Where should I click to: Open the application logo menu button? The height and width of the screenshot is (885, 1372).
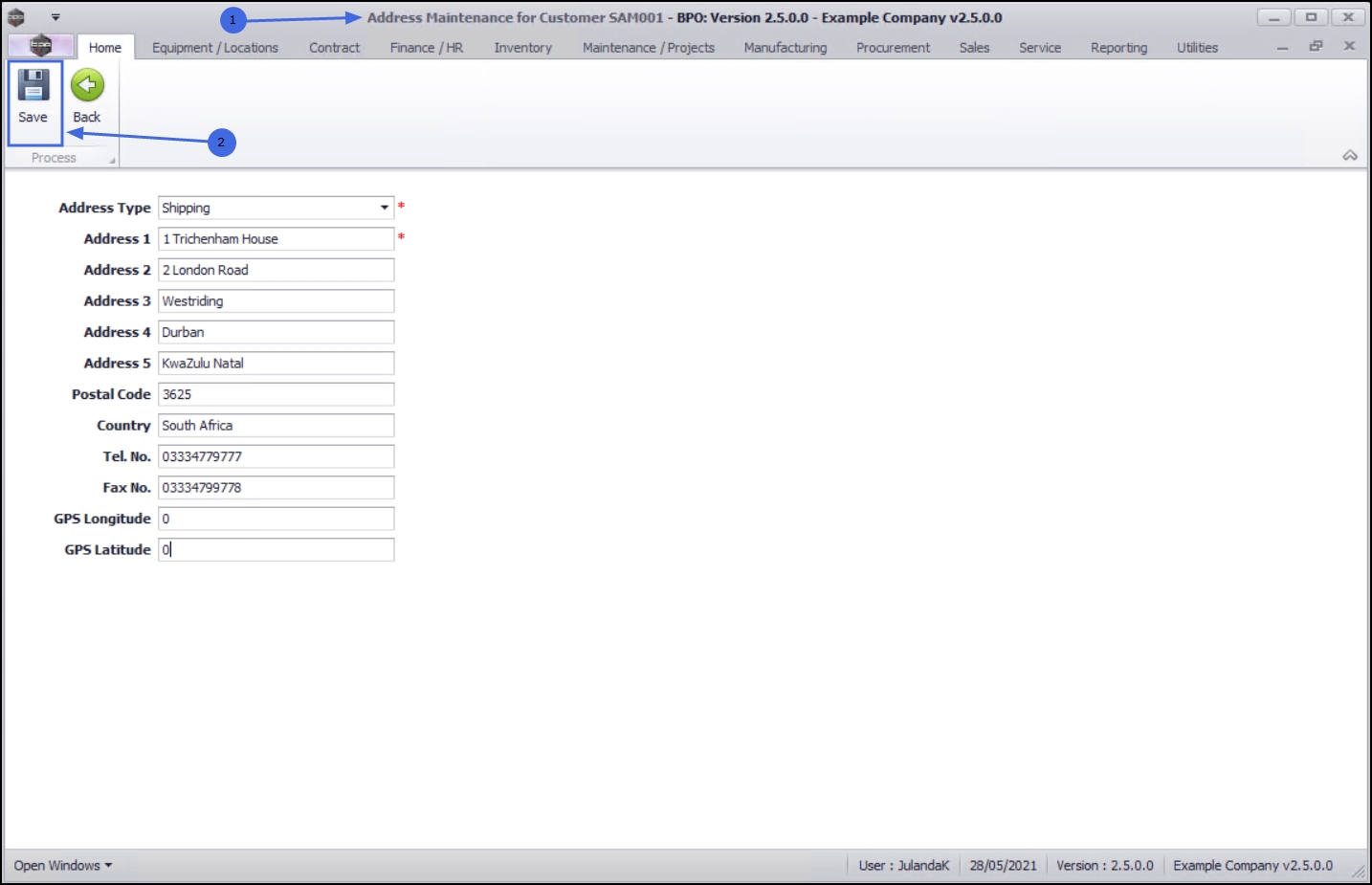click(x=40, y=46)
